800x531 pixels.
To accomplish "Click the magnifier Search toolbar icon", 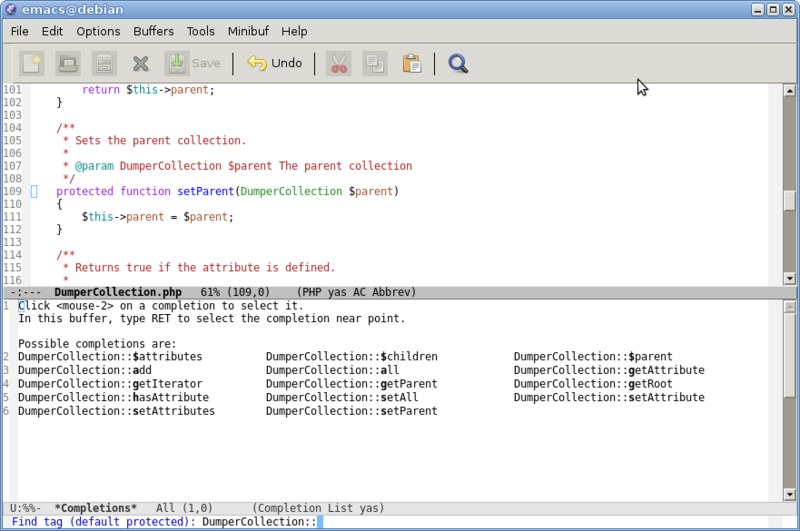I will click(458, 63).
